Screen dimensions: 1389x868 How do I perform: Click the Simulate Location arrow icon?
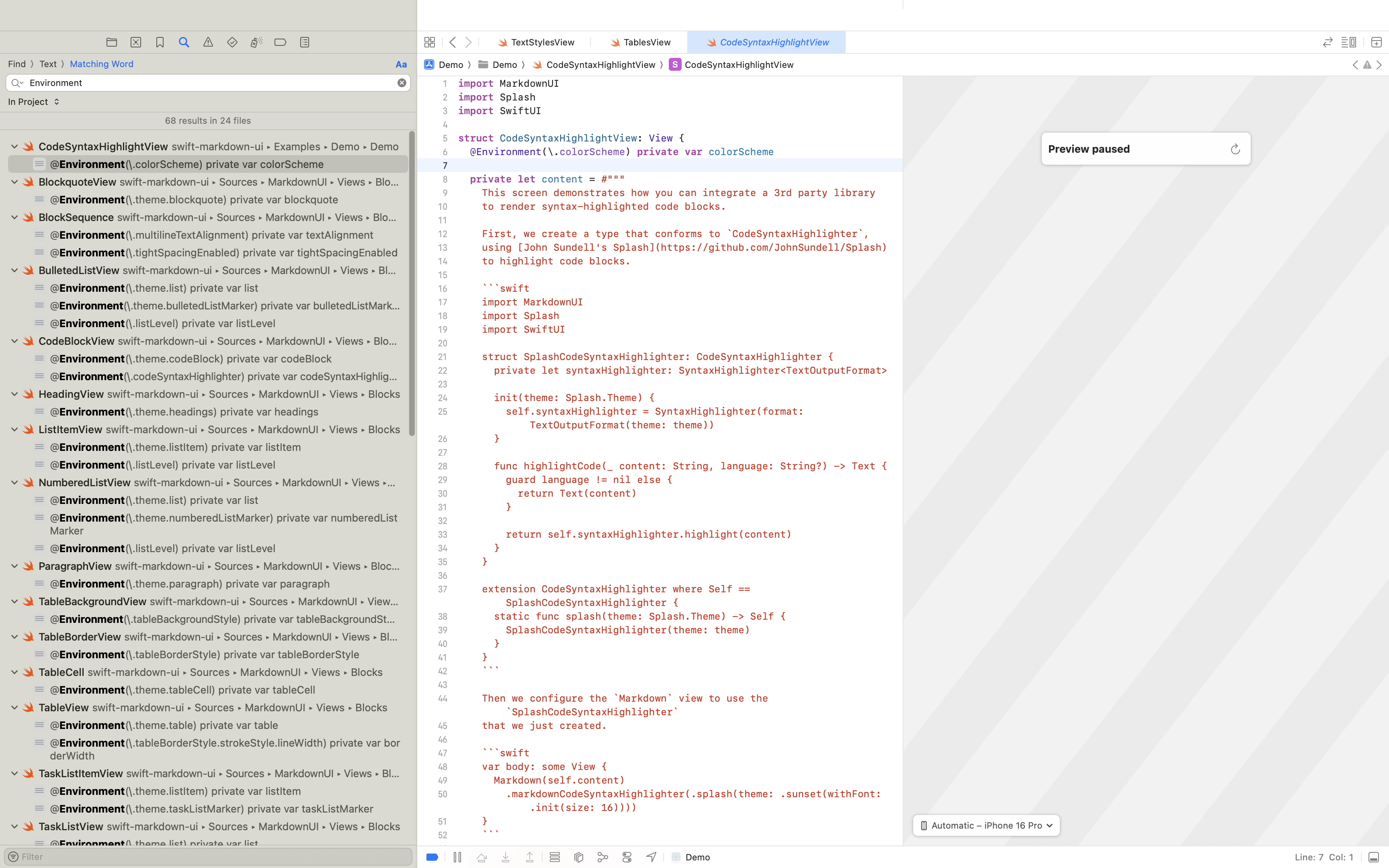pyautogui.click(x=651, y=857)
